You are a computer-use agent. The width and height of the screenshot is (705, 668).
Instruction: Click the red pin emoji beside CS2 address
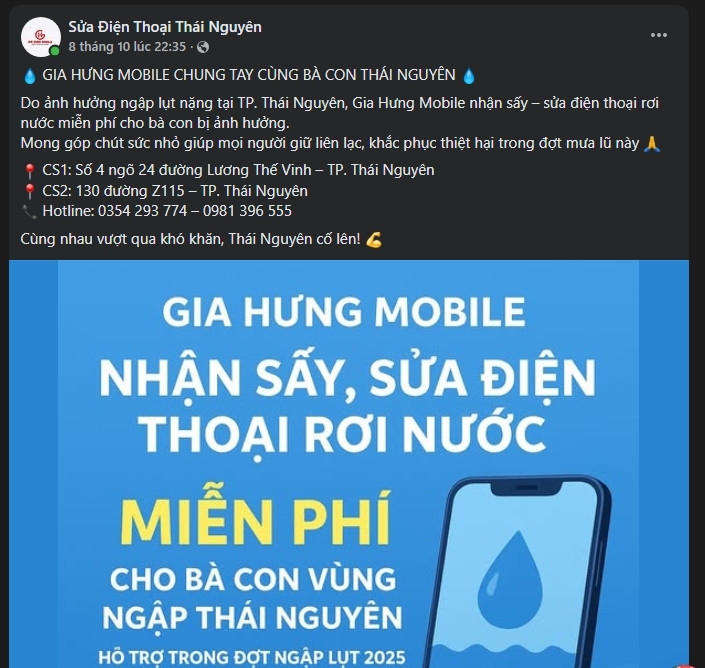30,191
